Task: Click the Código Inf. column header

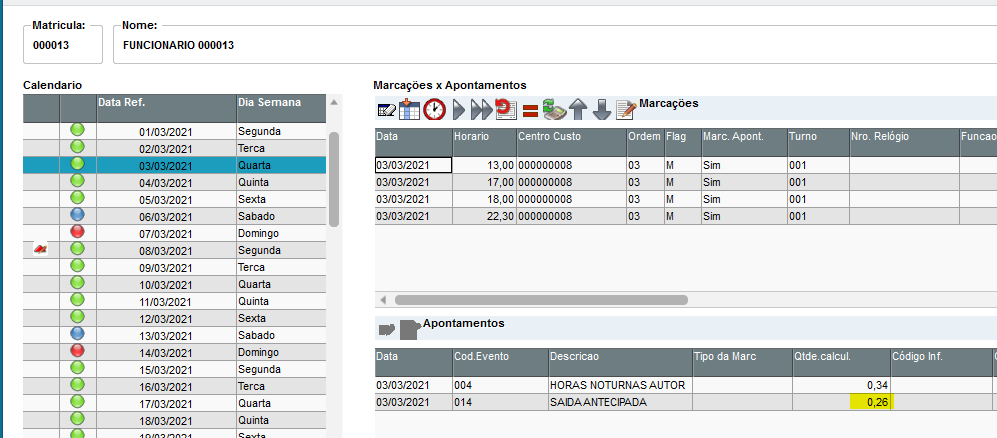Action: click(942, 362)
